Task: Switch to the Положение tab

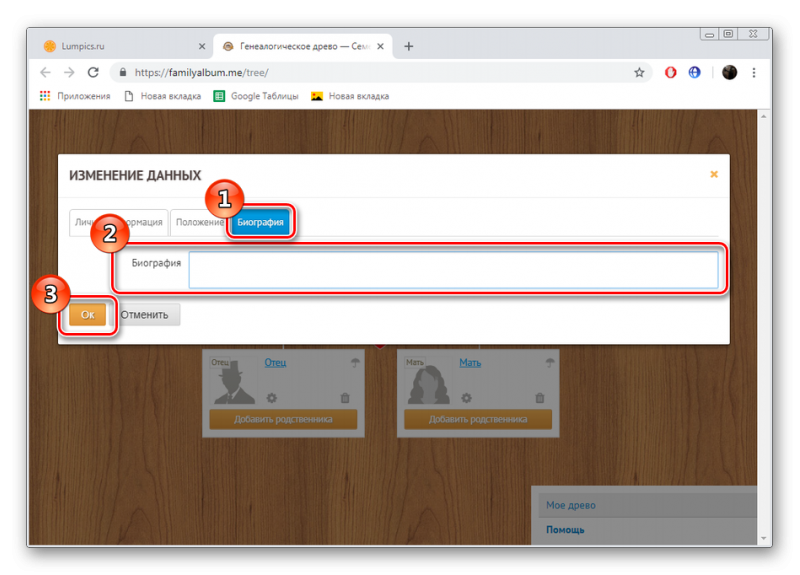Action: click(199, 222)
